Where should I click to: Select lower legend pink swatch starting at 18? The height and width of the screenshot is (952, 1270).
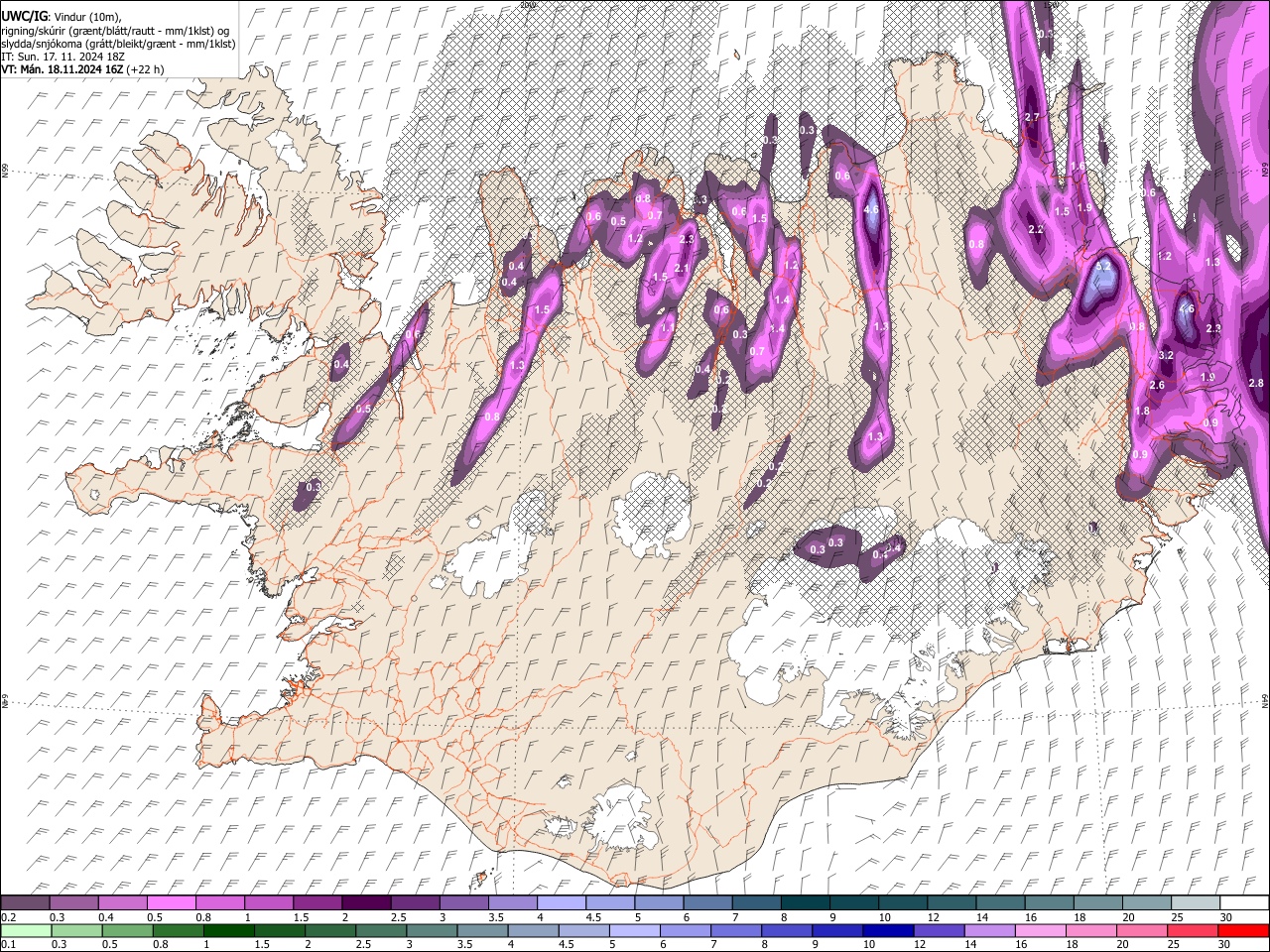coord(1091,930)
